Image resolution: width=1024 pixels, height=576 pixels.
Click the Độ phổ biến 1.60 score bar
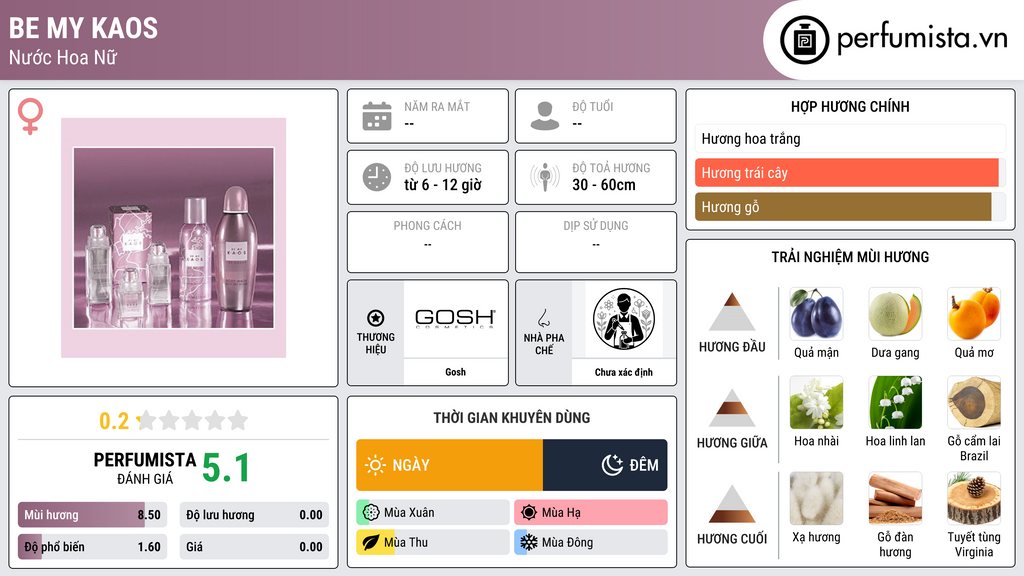[92, 547]
